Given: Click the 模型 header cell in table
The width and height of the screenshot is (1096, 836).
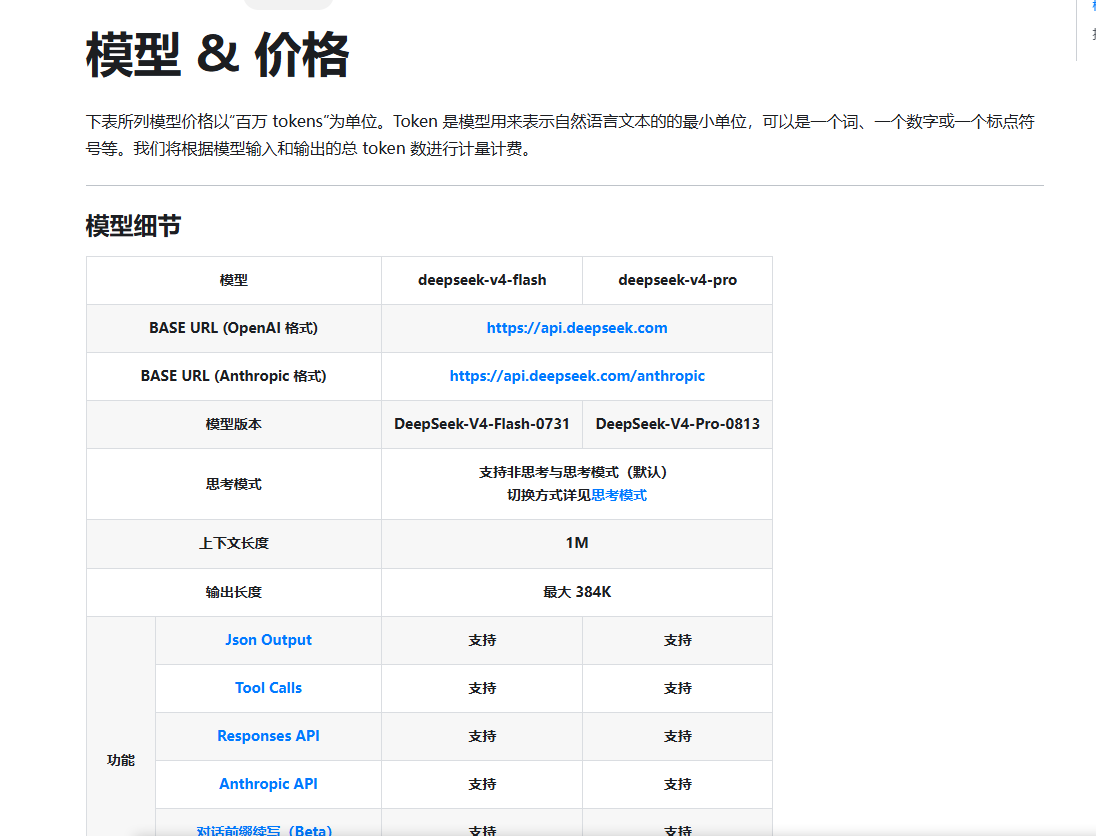Looking at the screenshot, I should click(x=233, y=280).
